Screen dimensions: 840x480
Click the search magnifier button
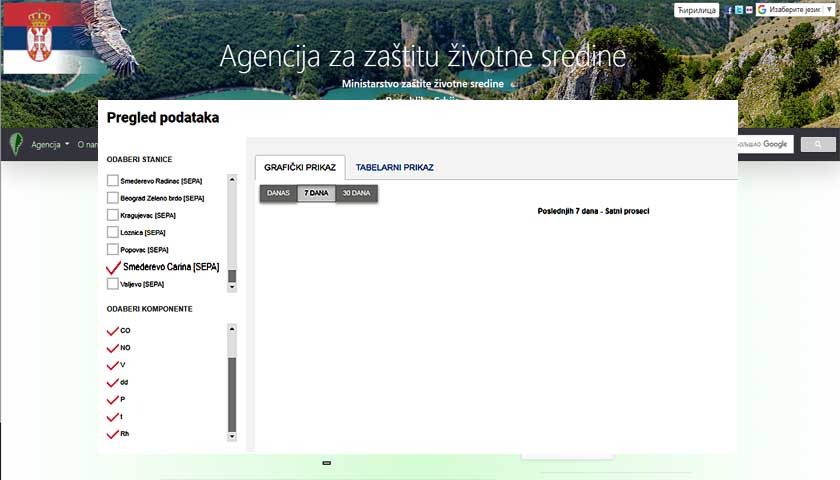click(818, 144)
